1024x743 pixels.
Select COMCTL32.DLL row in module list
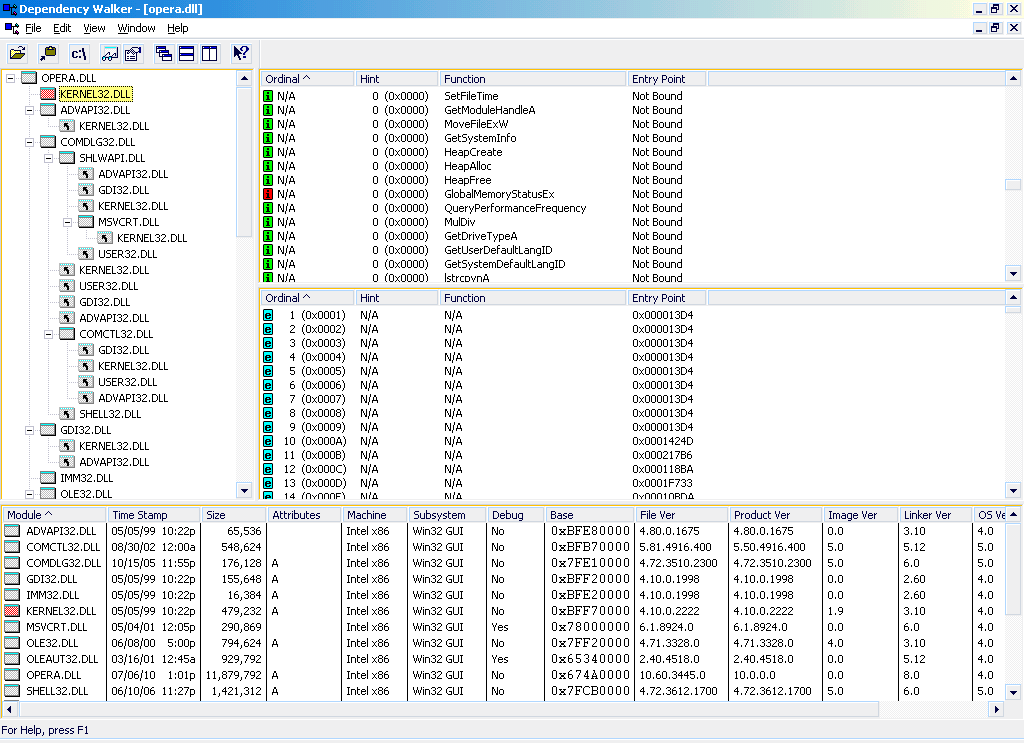504,547
